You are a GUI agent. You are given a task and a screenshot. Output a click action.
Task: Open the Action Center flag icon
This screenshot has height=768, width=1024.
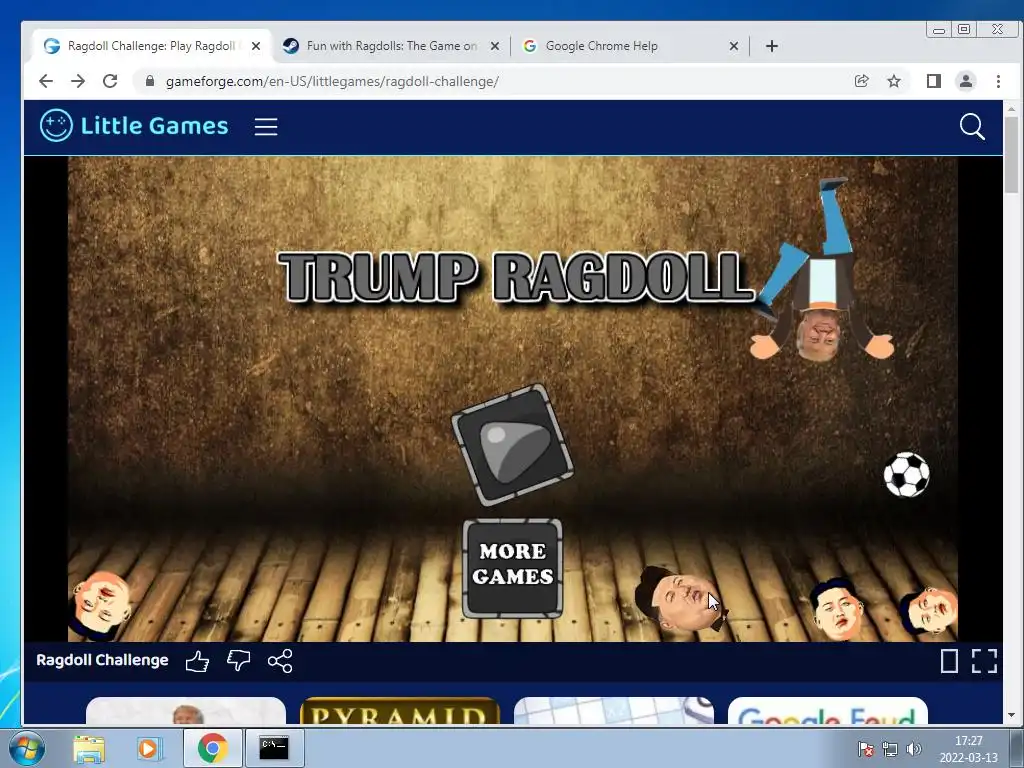pos(865,749)
